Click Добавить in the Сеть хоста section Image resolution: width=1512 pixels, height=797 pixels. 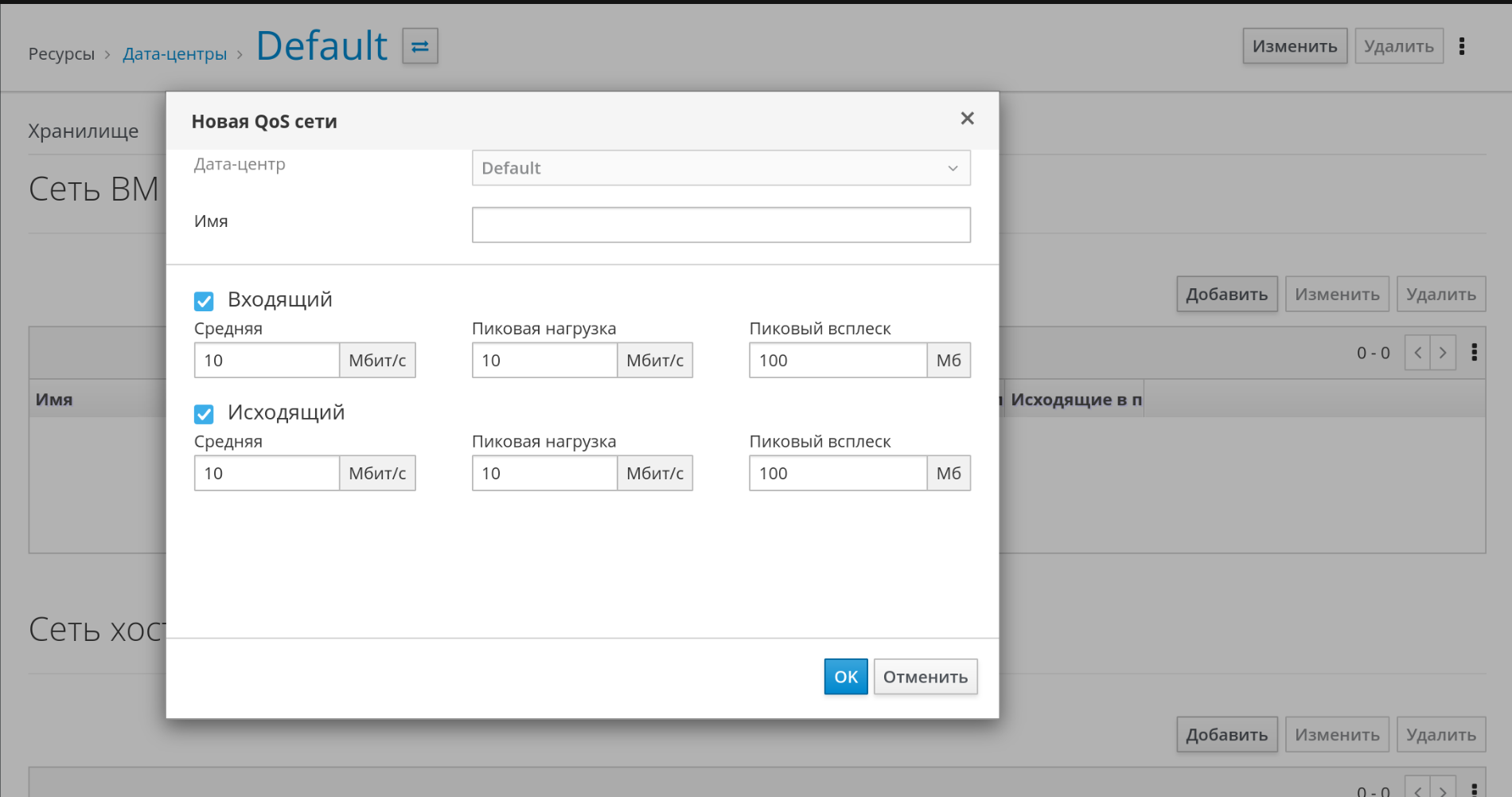(x=1226, y=735)
